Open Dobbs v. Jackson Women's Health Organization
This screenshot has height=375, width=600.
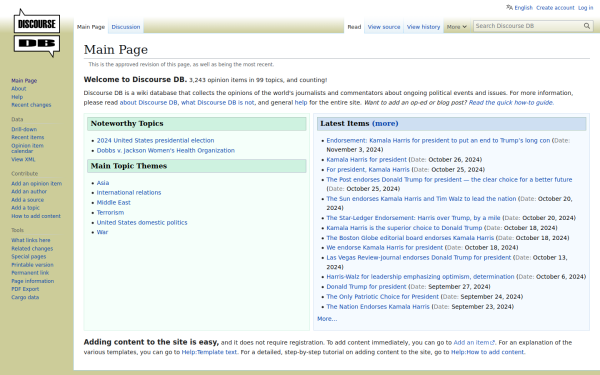166,150
